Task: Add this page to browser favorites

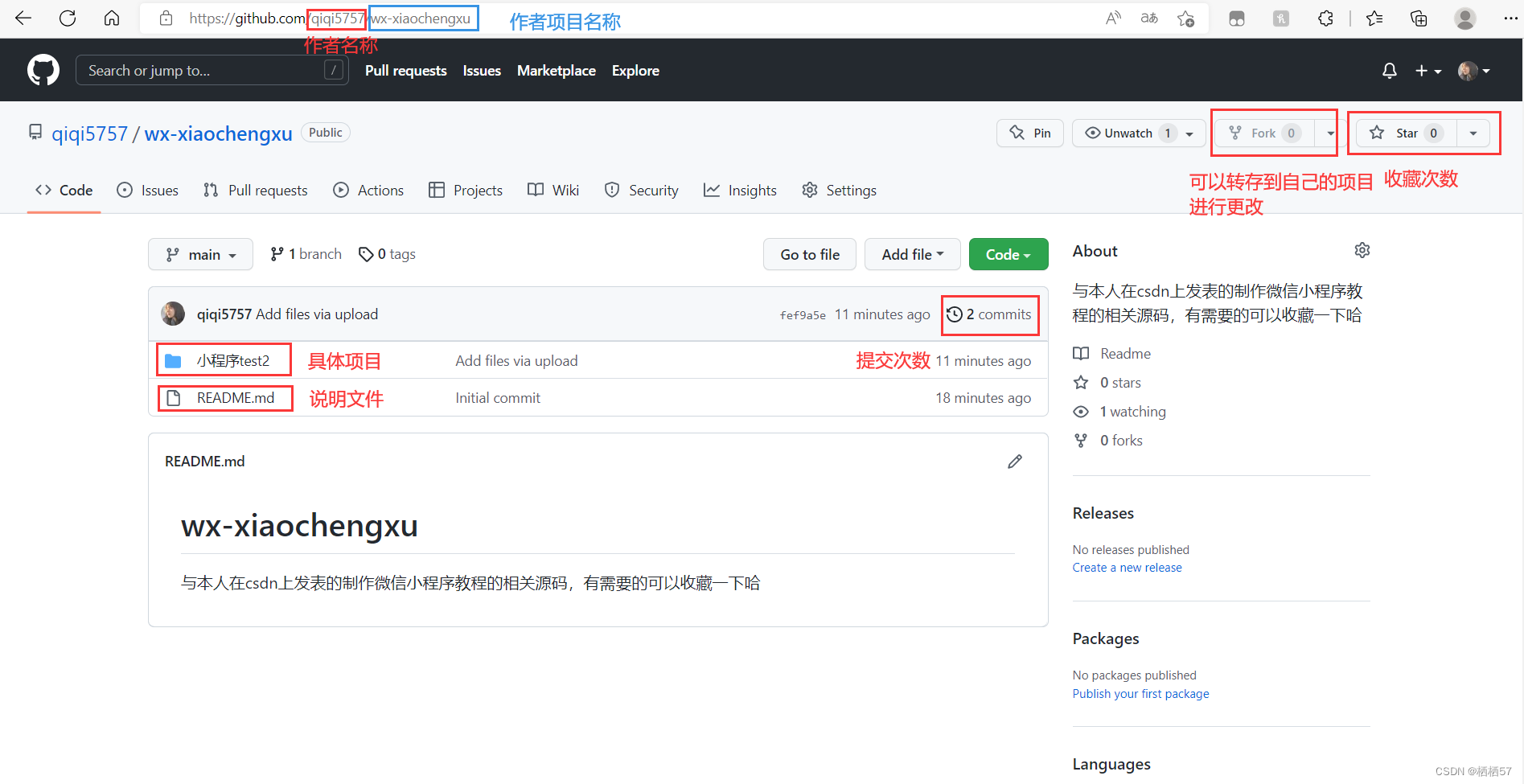Action: 1185,18
